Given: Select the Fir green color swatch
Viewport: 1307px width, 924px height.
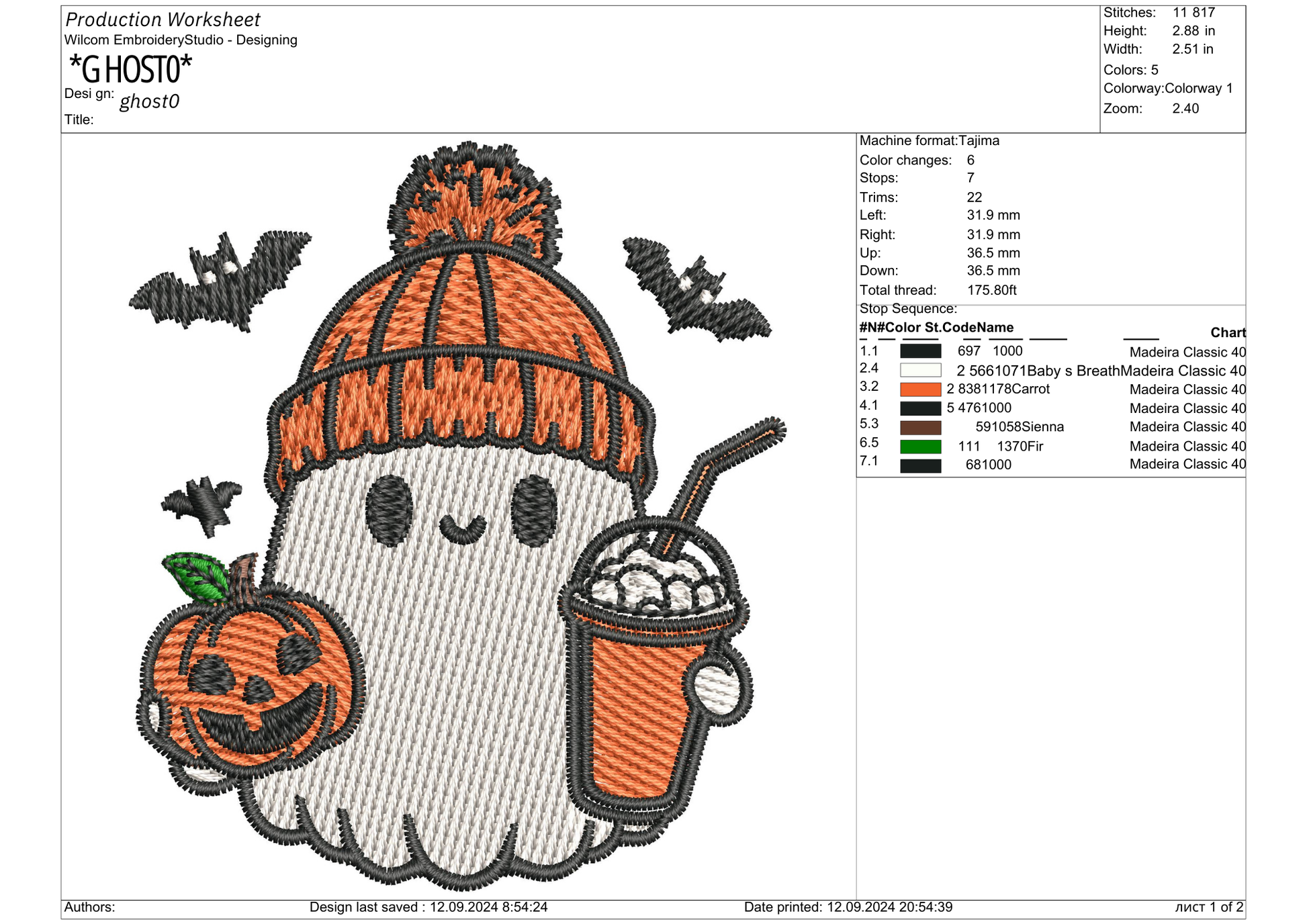Looking at the screenshot, I should 919,446.
